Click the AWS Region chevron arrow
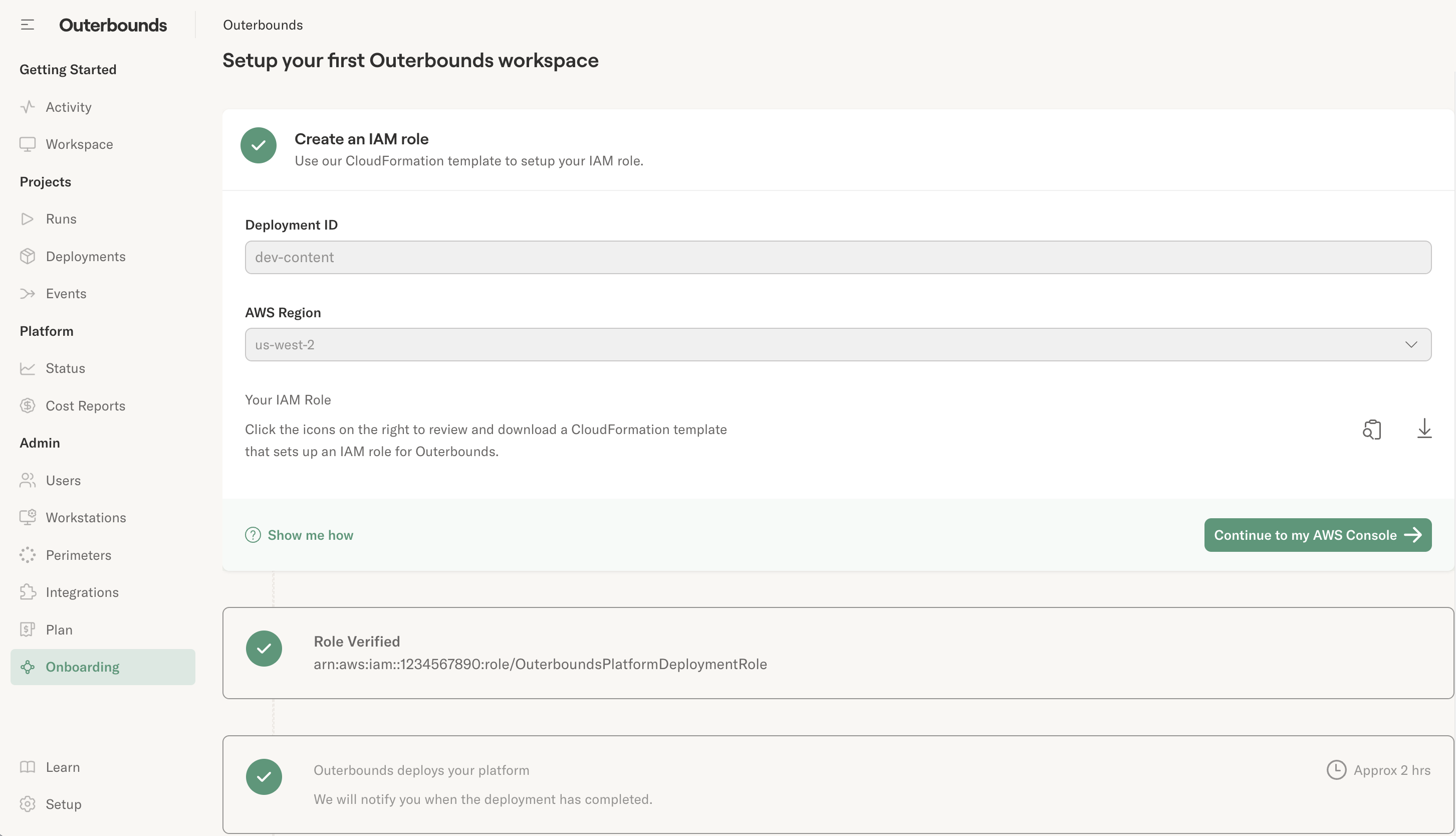 1411,344
